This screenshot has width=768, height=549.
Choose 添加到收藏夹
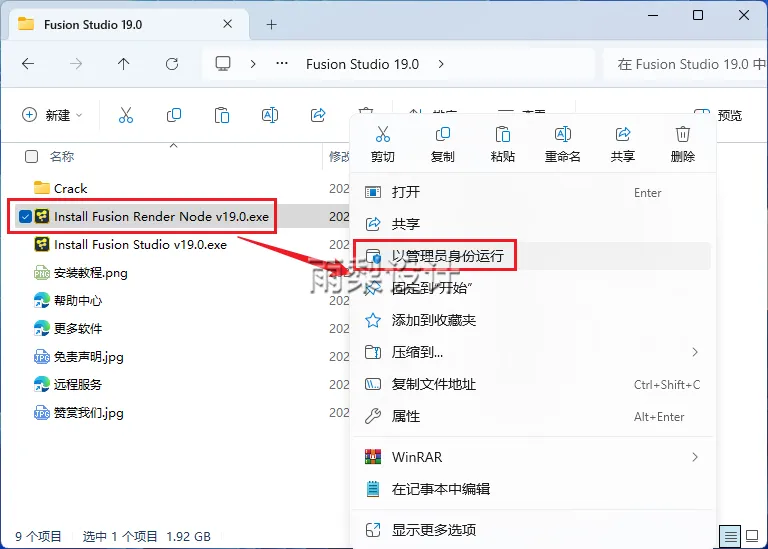tap(532, 320)
